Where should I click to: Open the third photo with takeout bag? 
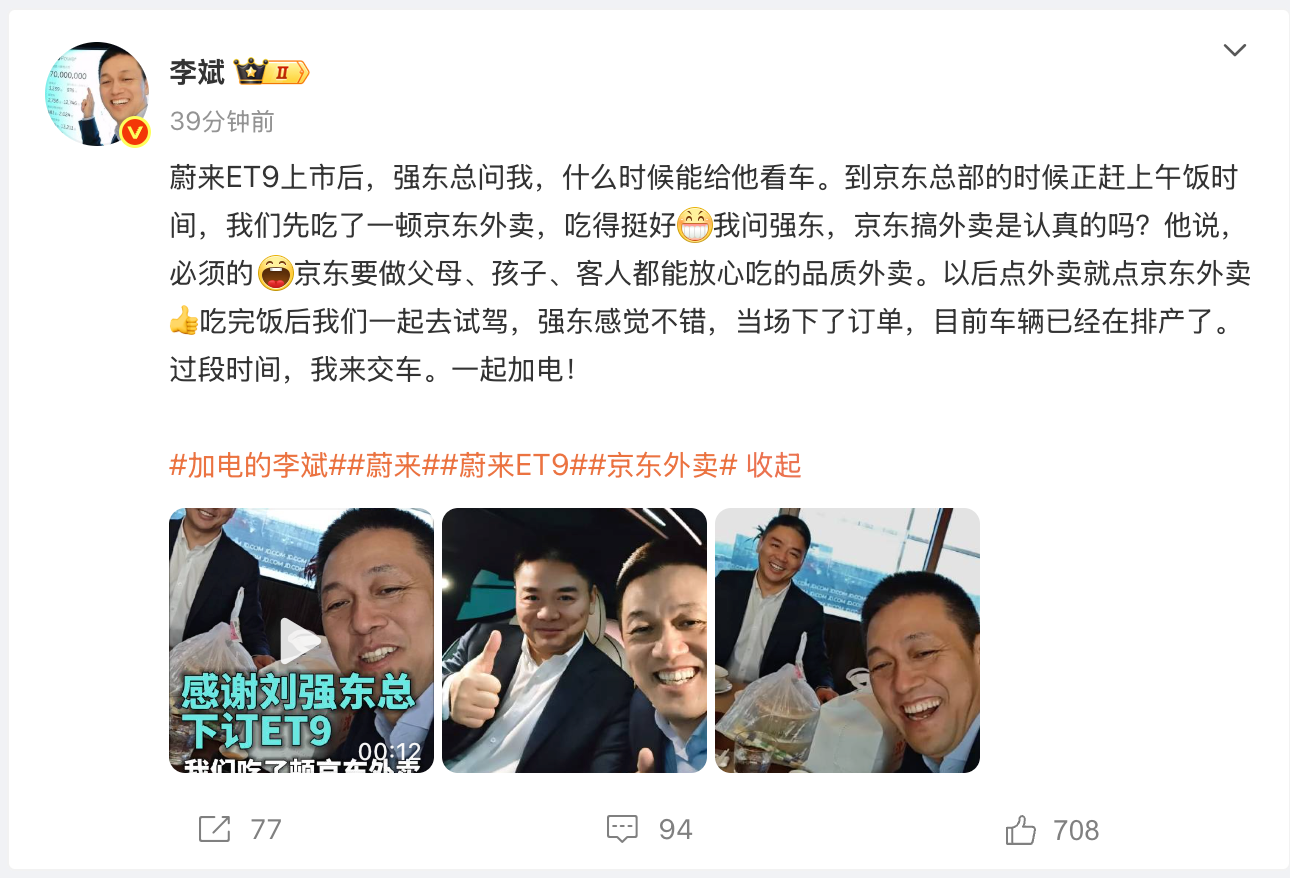[x=847, y=640]
